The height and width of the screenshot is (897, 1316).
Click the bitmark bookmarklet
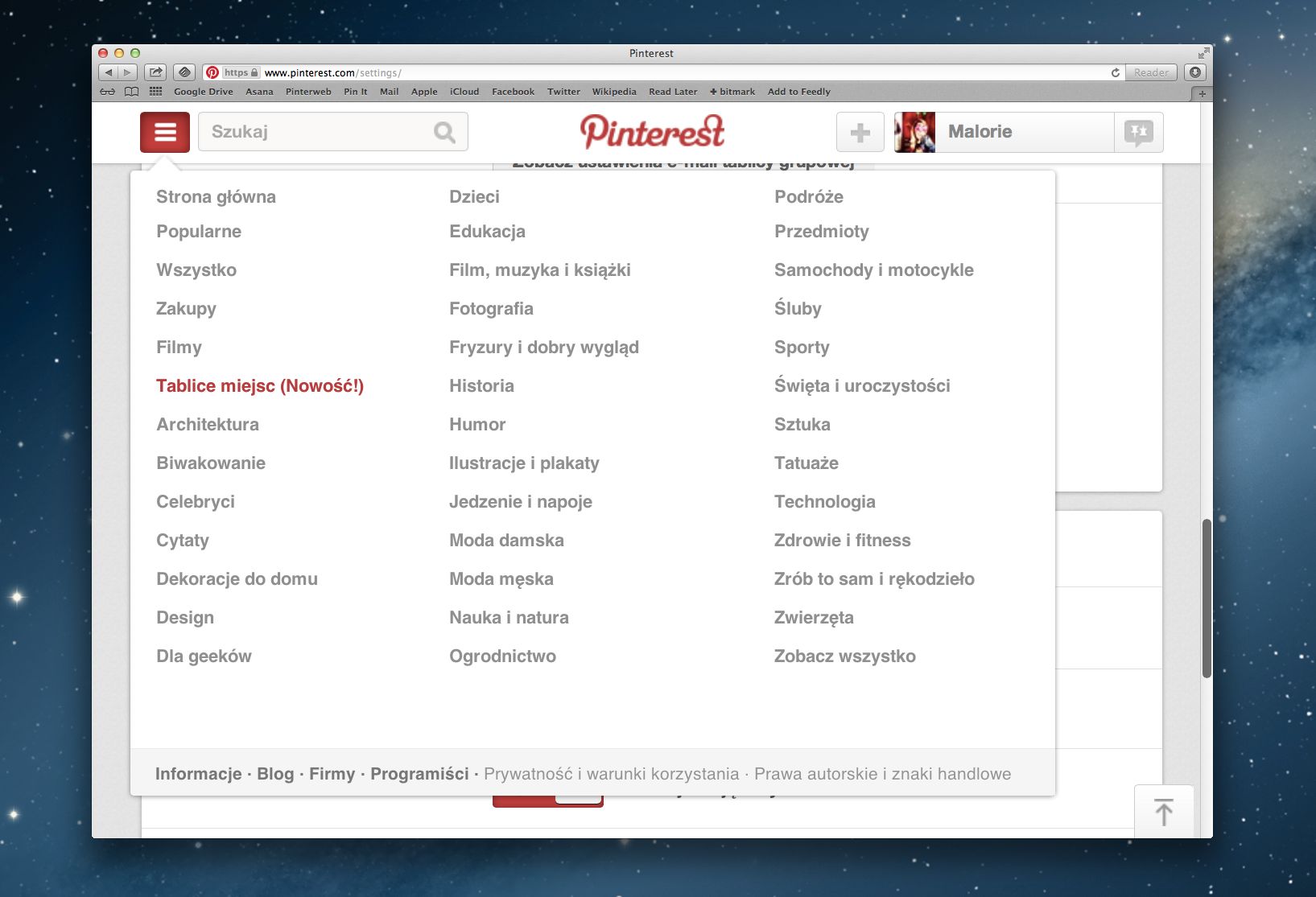(x=732, y=92)
